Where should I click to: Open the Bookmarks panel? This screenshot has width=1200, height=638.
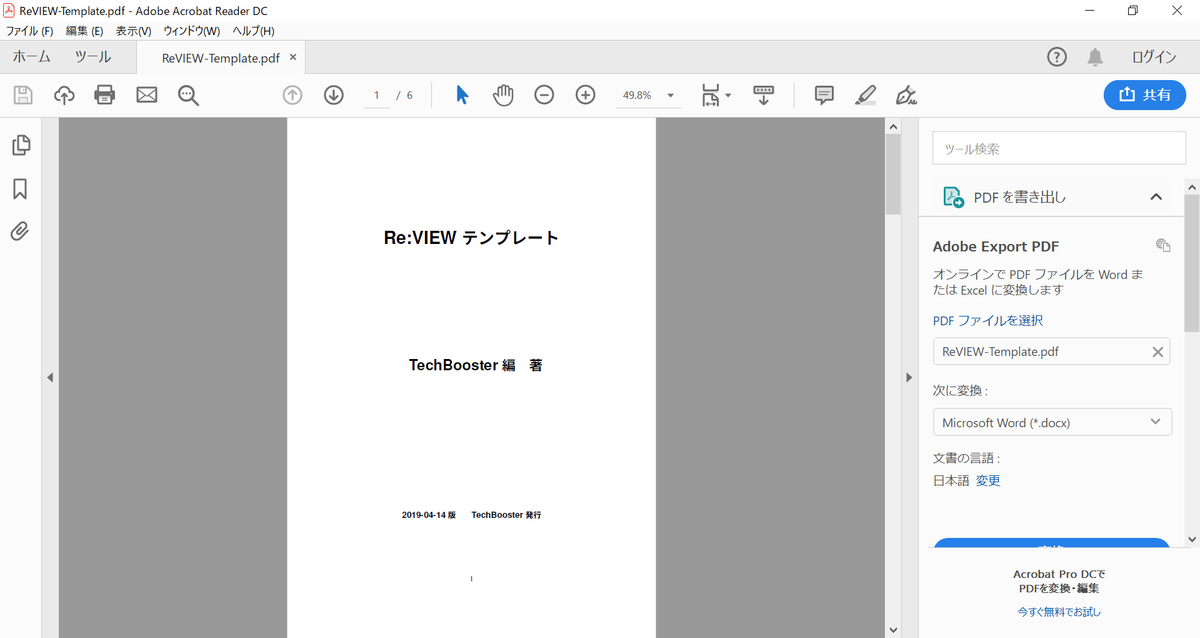coord(20,189)
